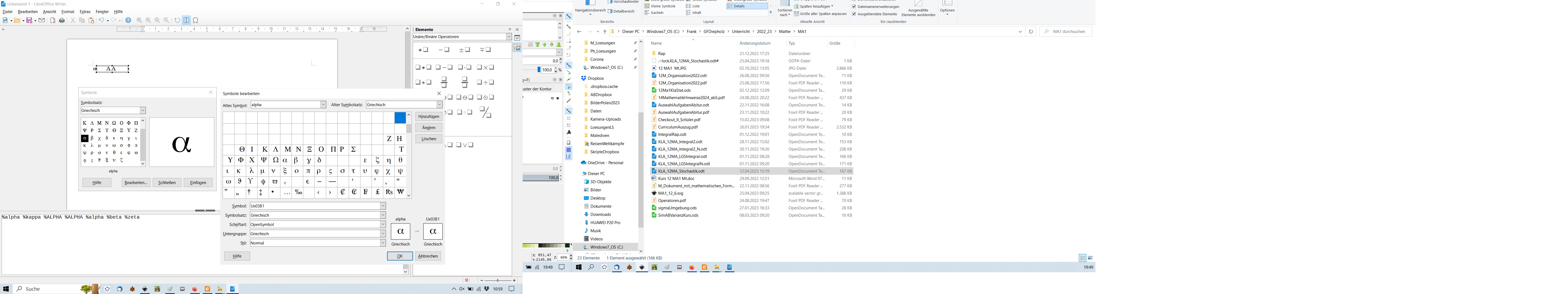Click the Update refresh icon in formula toolbar
Screen dimensions: 1568x294
point(177,20)
